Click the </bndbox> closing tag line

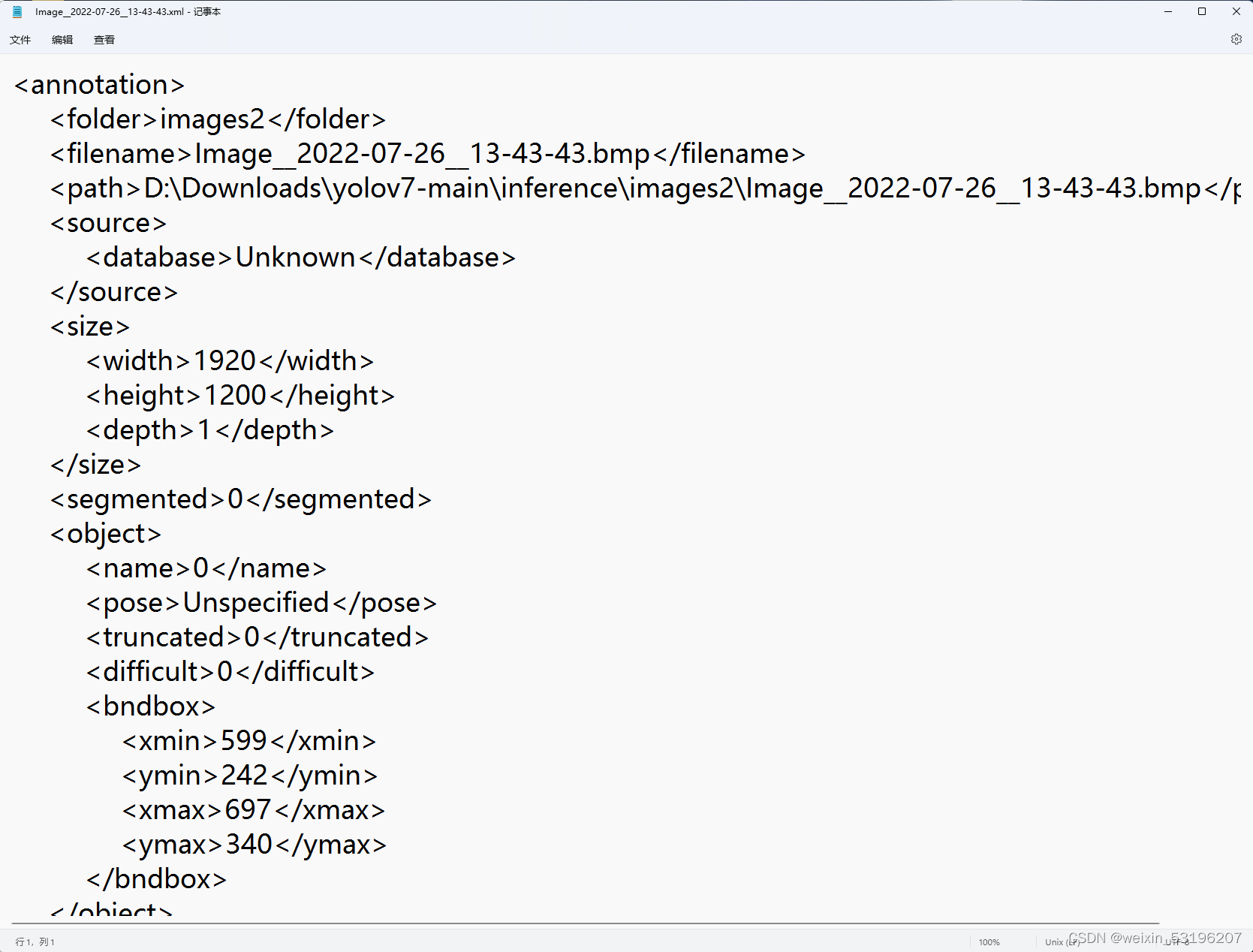[156, 879]
